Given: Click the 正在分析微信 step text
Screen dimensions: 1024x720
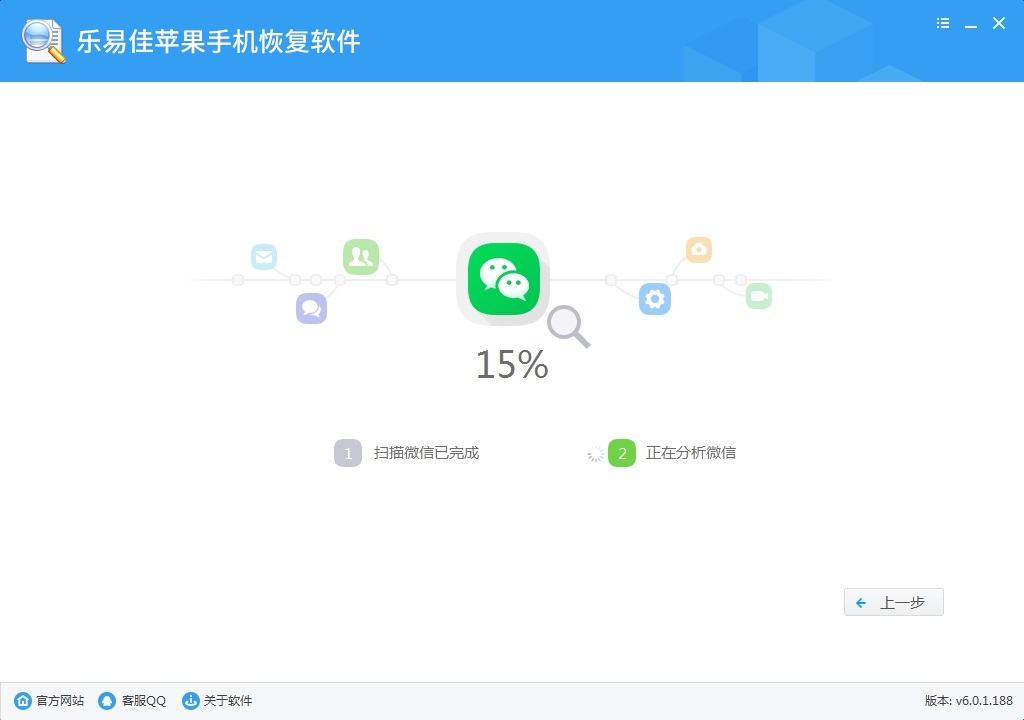Looking at the screenshot, I should [691, 453].
